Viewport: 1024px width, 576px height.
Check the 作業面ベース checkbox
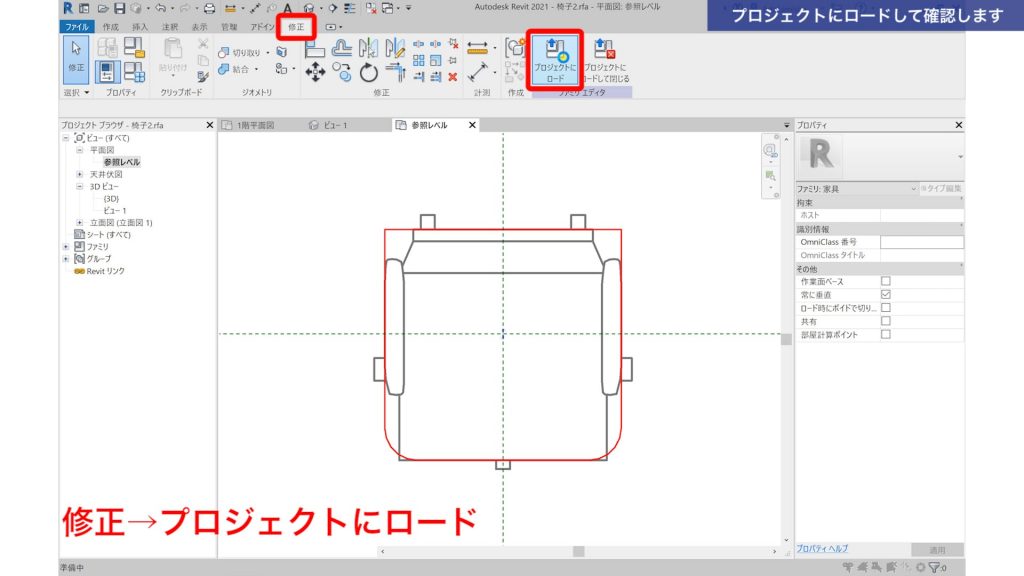pos(885,281)
